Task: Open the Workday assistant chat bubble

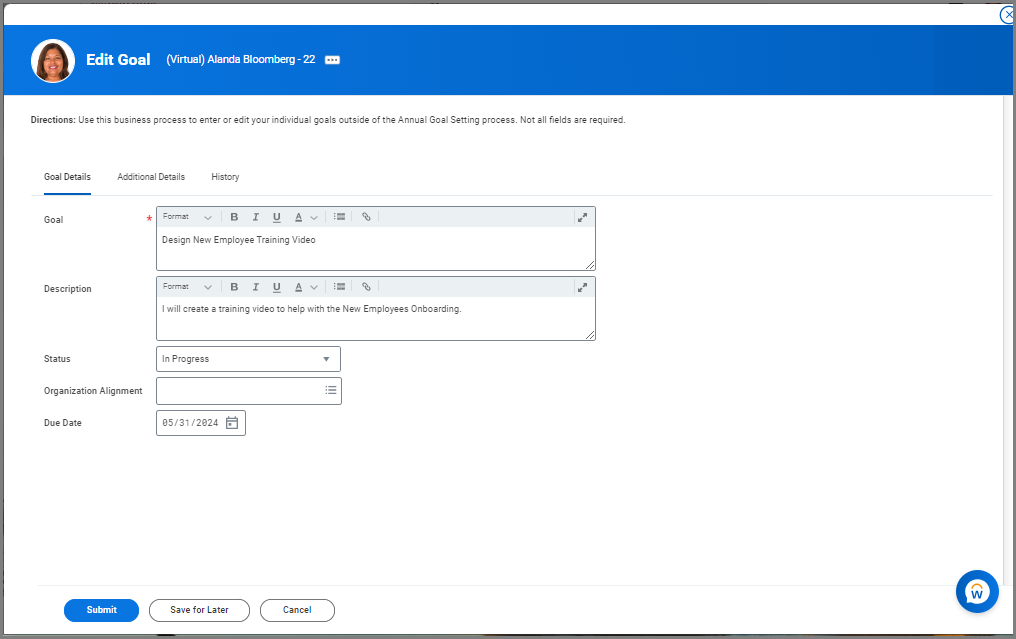Action: coord(977,592)
